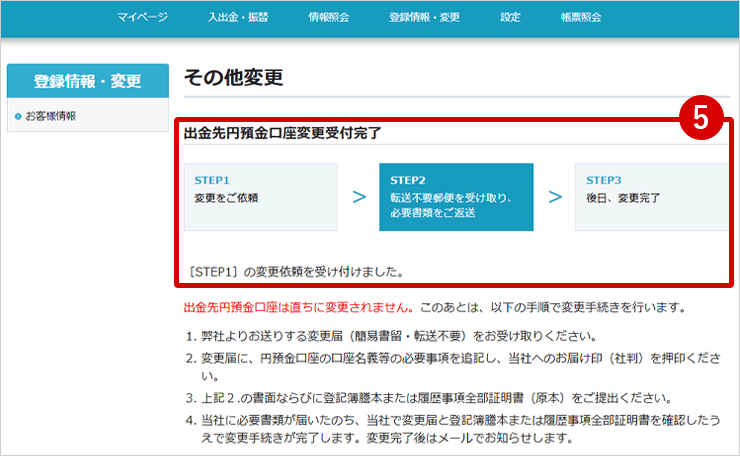Viewport: 740px width, 456px height.
Task: Open the マイページ menu item
Action: coord(142,17)
